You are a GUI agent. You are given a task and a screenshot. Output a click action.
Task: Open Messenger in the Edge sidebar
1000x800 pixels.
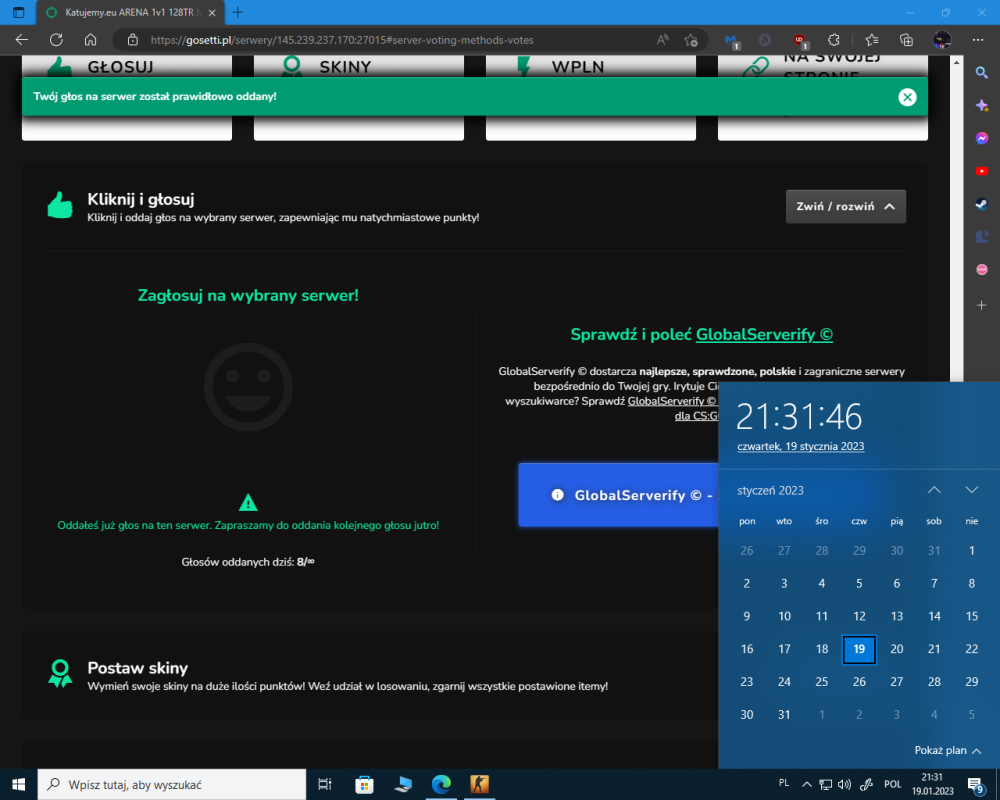point(982,138)
